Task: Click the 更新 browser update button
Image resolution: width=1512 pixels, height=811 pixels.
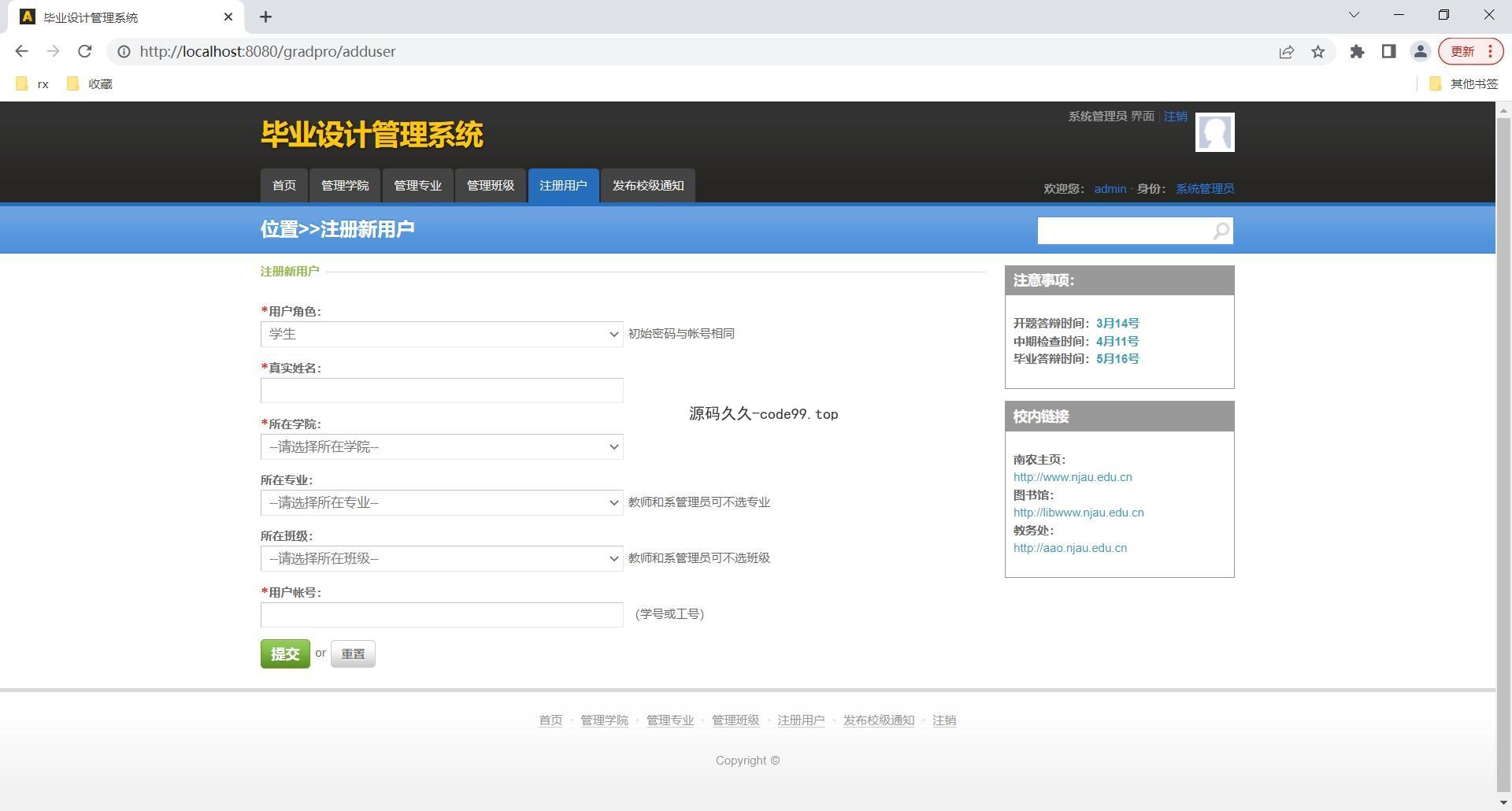Action: (1471, 51)
